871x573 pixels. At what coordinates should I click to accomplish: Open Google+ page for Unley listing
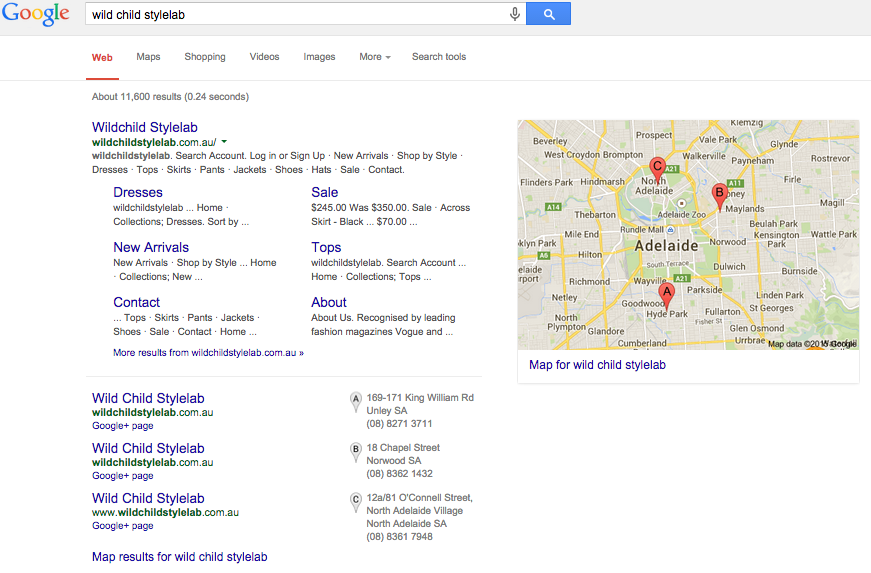coord(123,426)
